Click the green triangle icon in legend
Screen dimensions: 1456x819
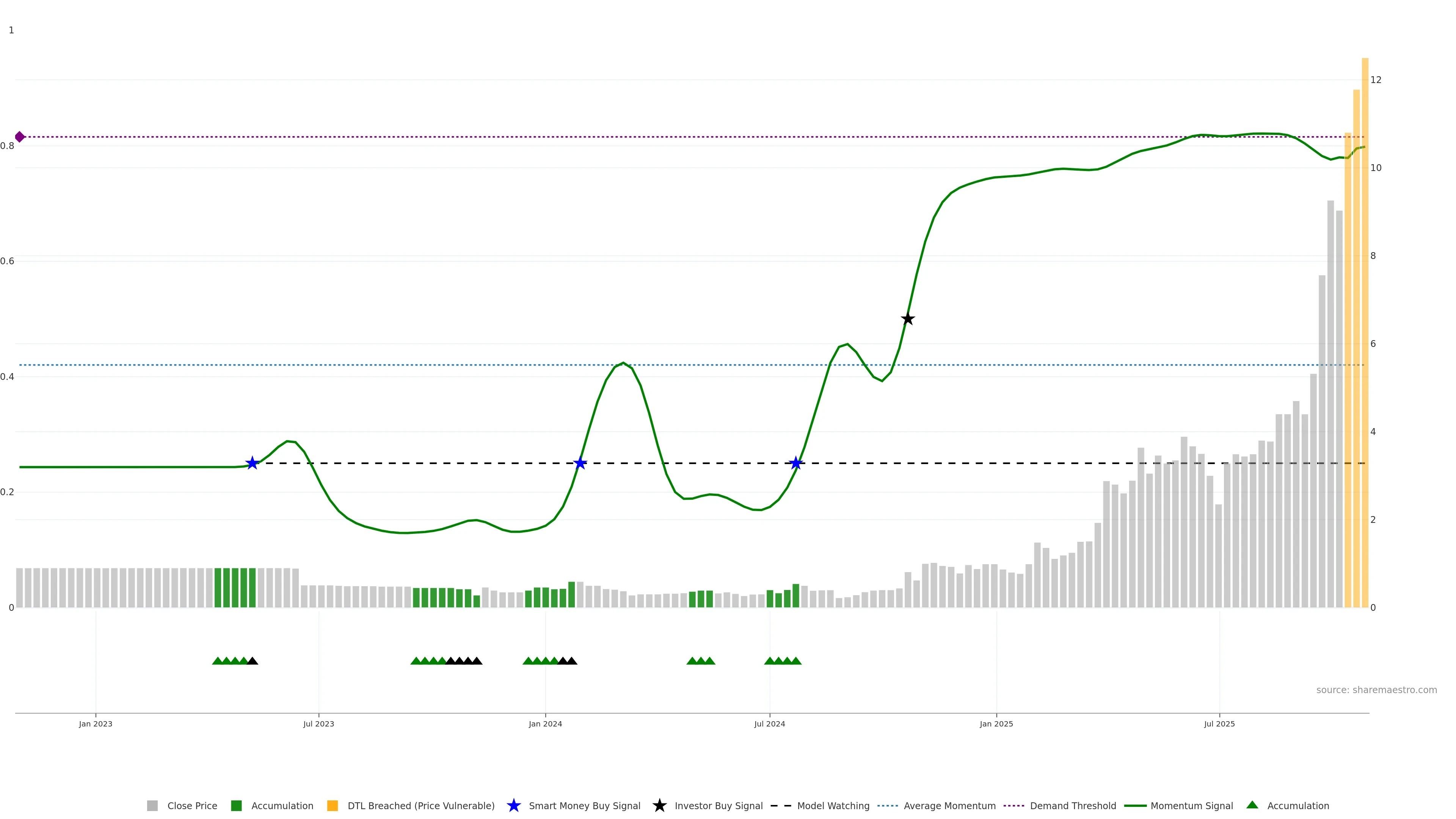tap(1252, 805)
